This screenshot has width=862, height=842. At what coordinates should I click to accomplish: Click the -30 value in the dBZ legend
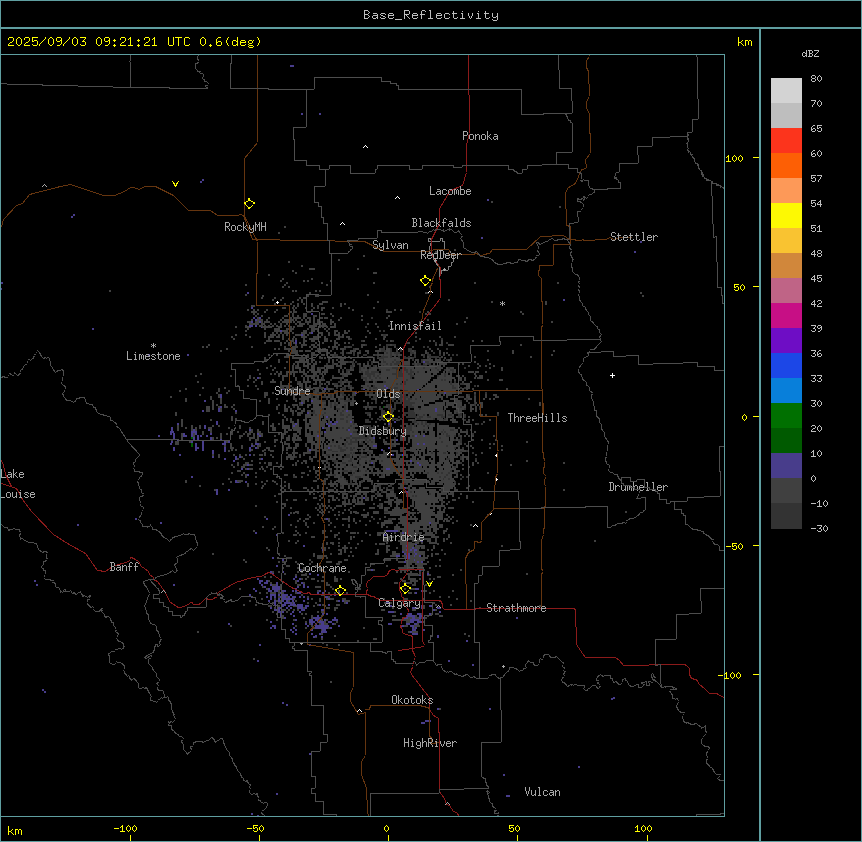tap(819, 528)
